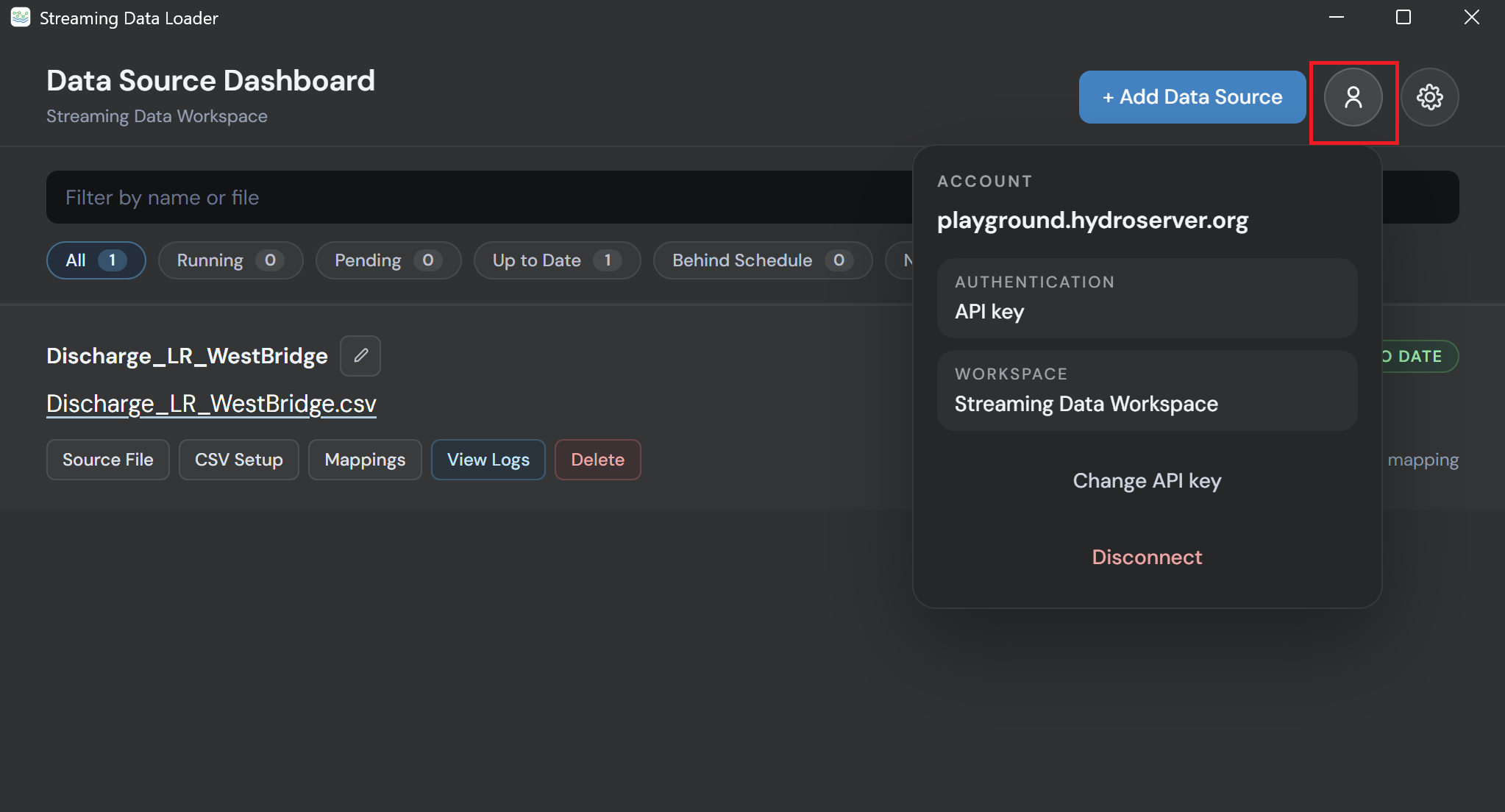View Logs for Discharge_LR_WestBridge
Viewport: 1505px width, 812px height.
click(x=488, y=460)
